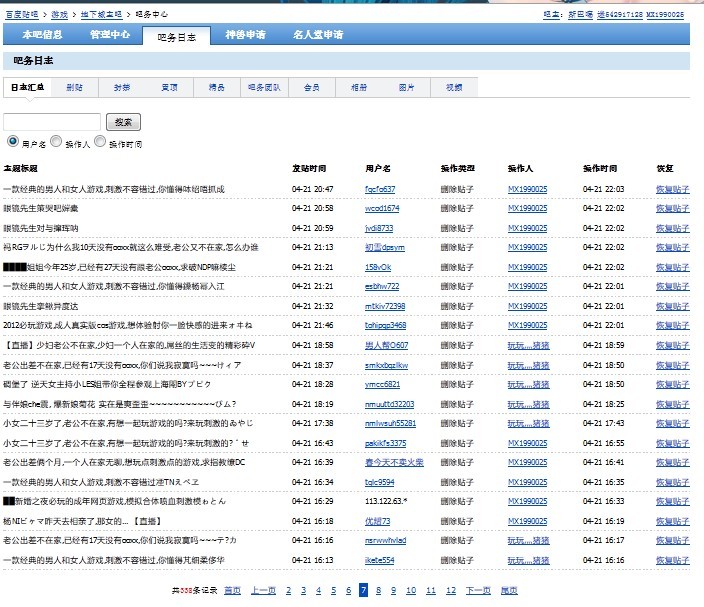Click the log search text box

[52, 122]
